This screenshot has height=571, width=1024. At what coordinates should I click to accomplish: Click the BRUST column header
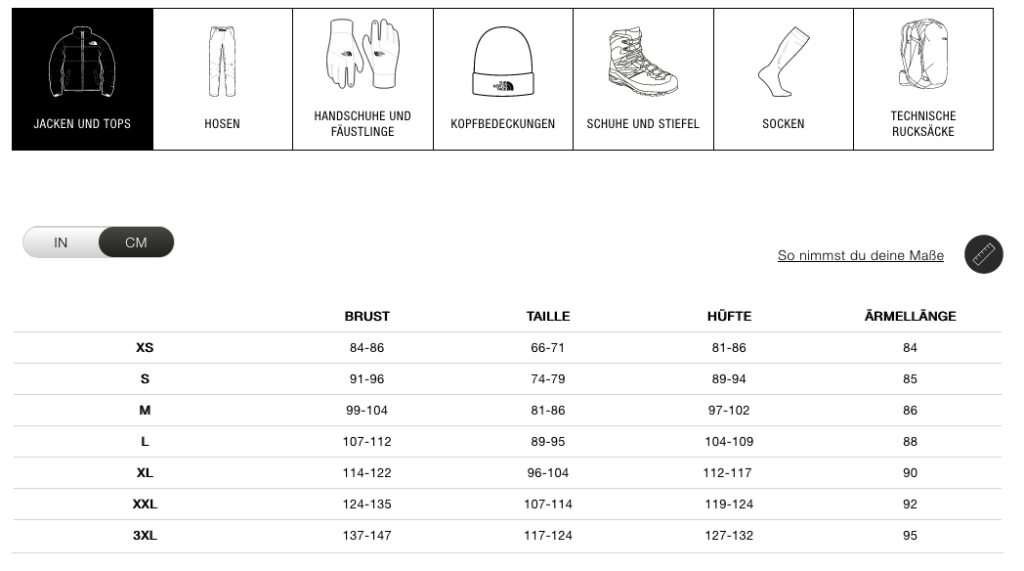pos(367,316)
